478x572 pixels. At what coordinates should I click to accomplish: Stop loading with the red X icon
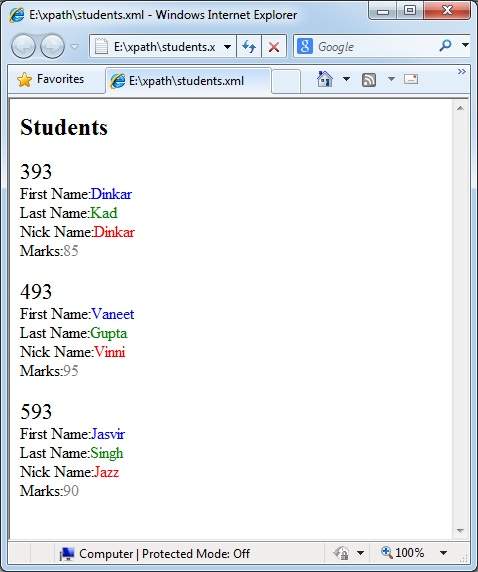click(274, 46)
